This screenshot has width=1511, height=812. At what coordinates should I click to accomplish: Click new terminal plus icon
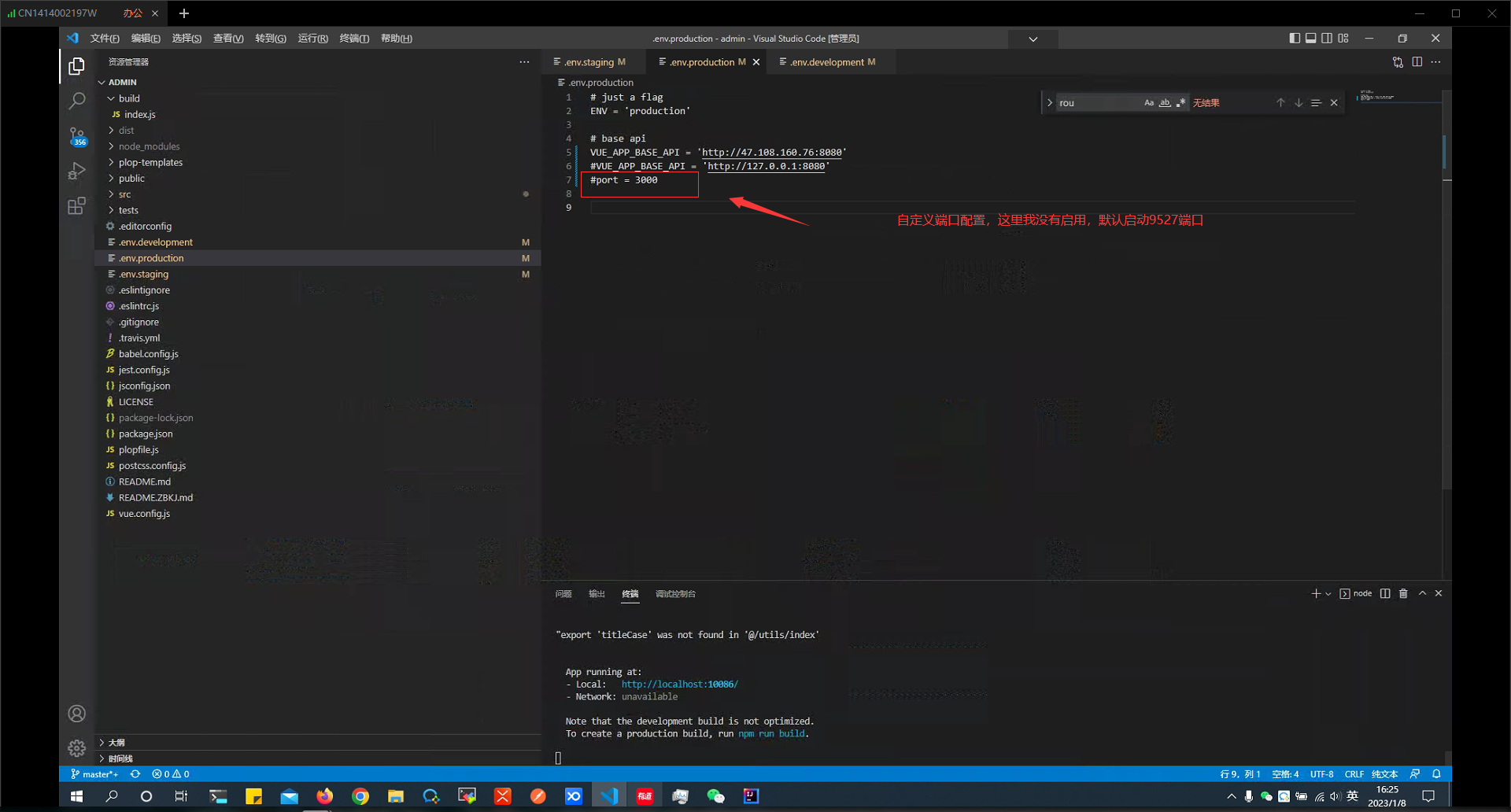pos(1316,593)
